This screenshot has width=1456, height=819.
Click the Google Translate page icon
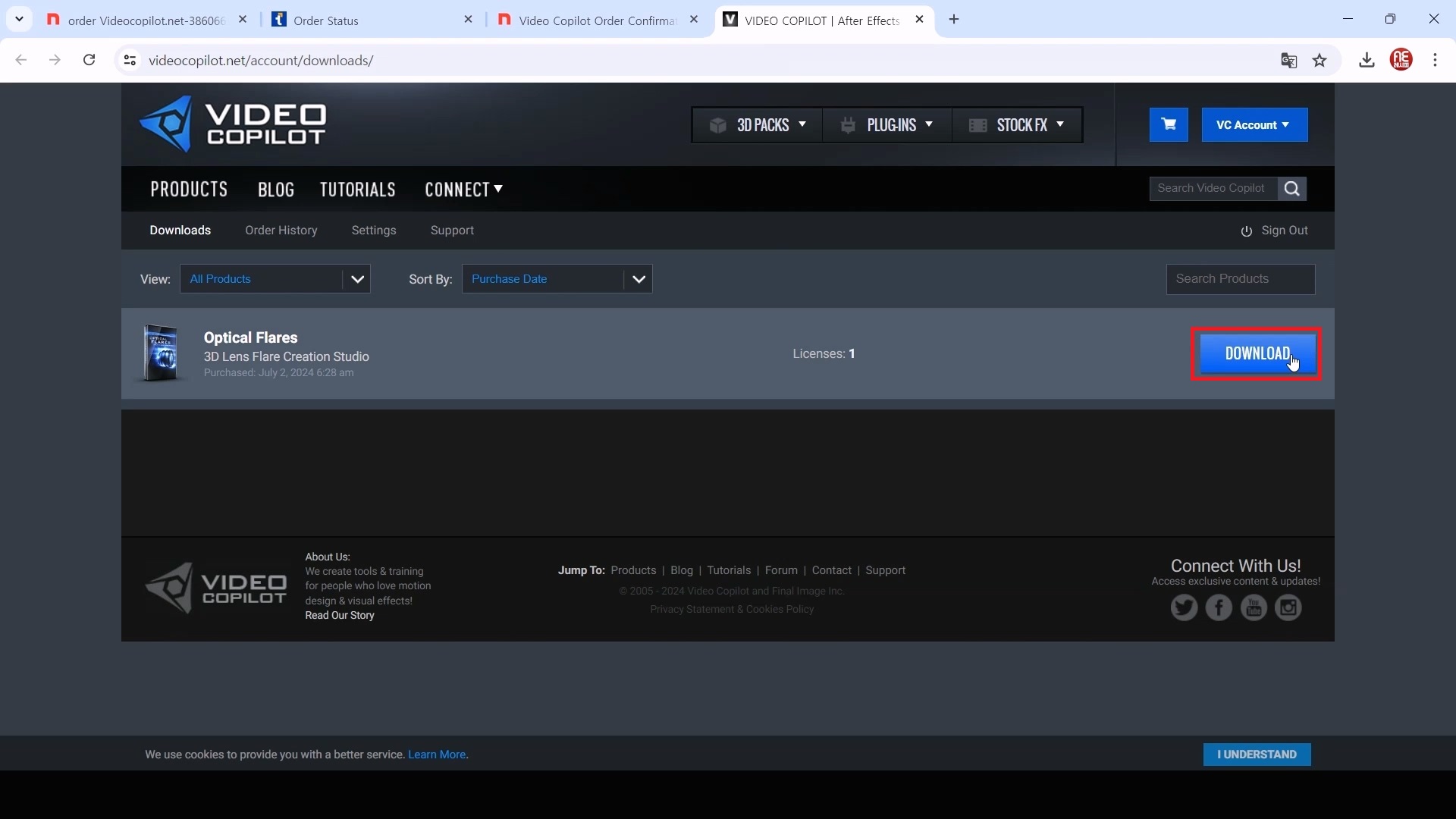(x=1288, y=61)
